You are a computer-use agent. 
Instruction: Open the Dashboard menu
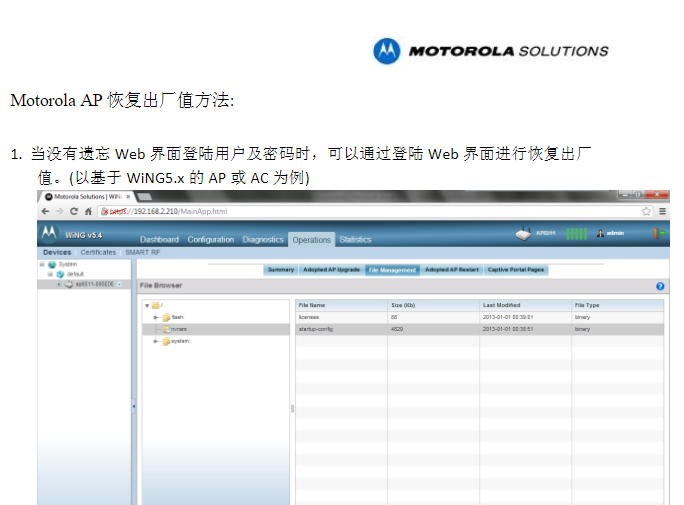pyautogui.click(x=159, y=239)
